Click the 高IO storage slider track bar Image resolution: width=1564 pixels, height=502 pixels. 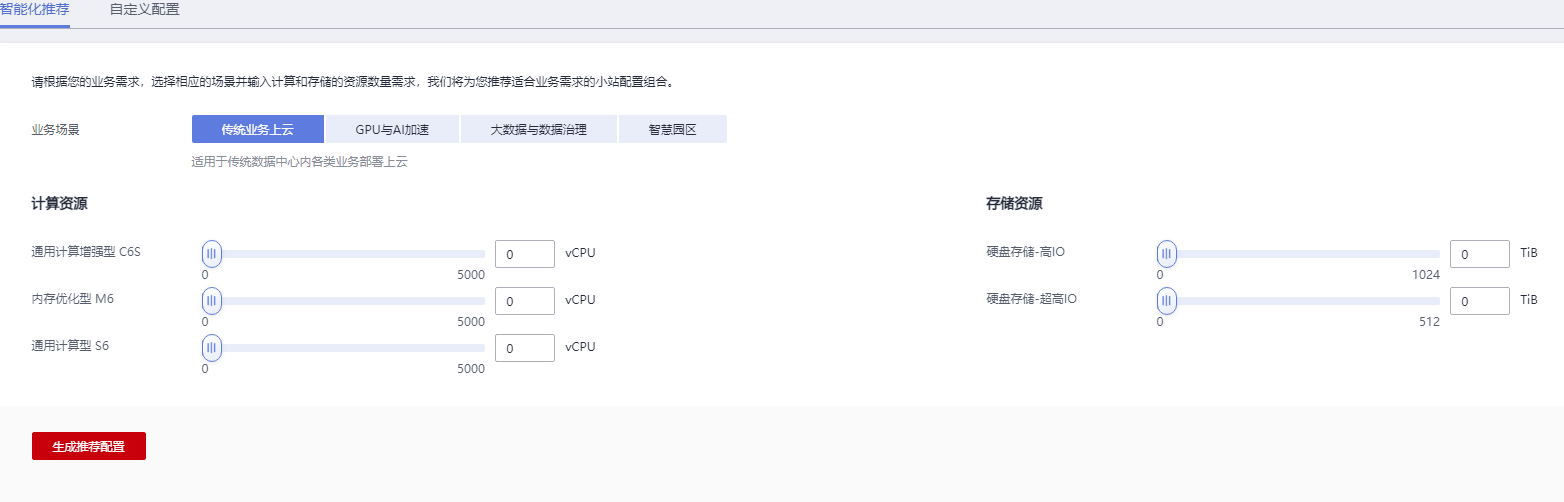click(x=1298, y=253)
